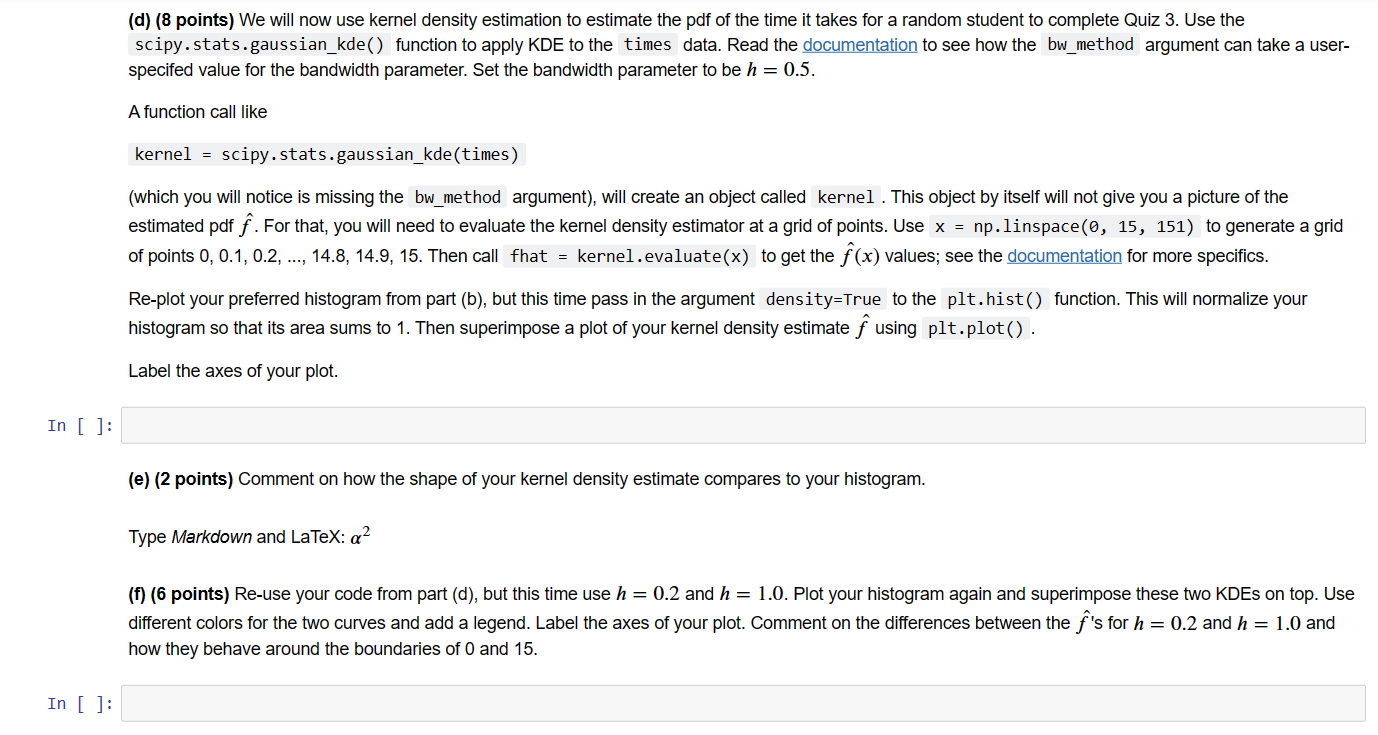The width and height of the screenshot is (1378, 735).
Task: Select the second kernel inline code mention
Action: [846, 197]
